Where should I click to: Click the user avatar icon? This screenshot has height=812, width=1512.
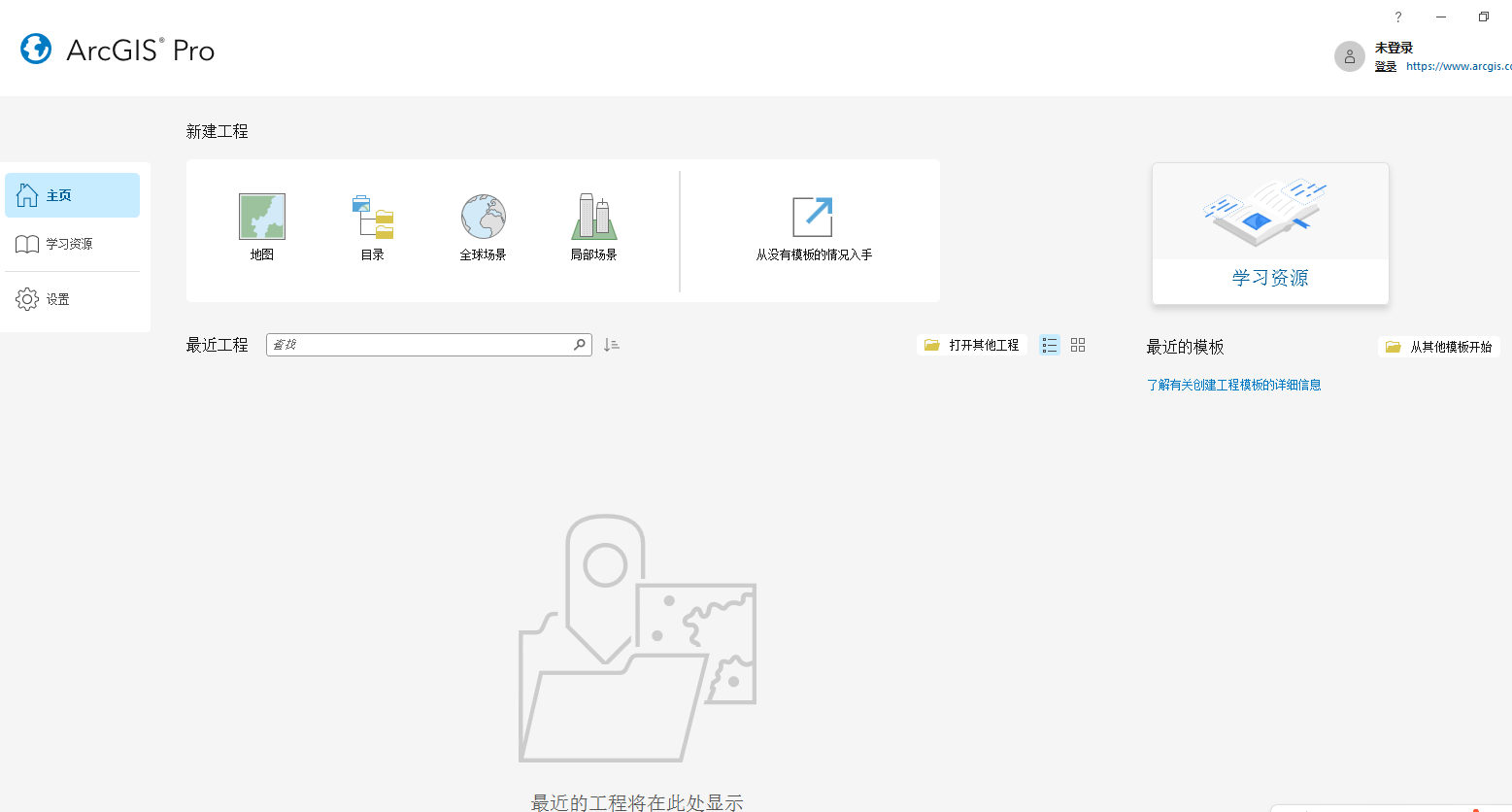coord(1350,56)
